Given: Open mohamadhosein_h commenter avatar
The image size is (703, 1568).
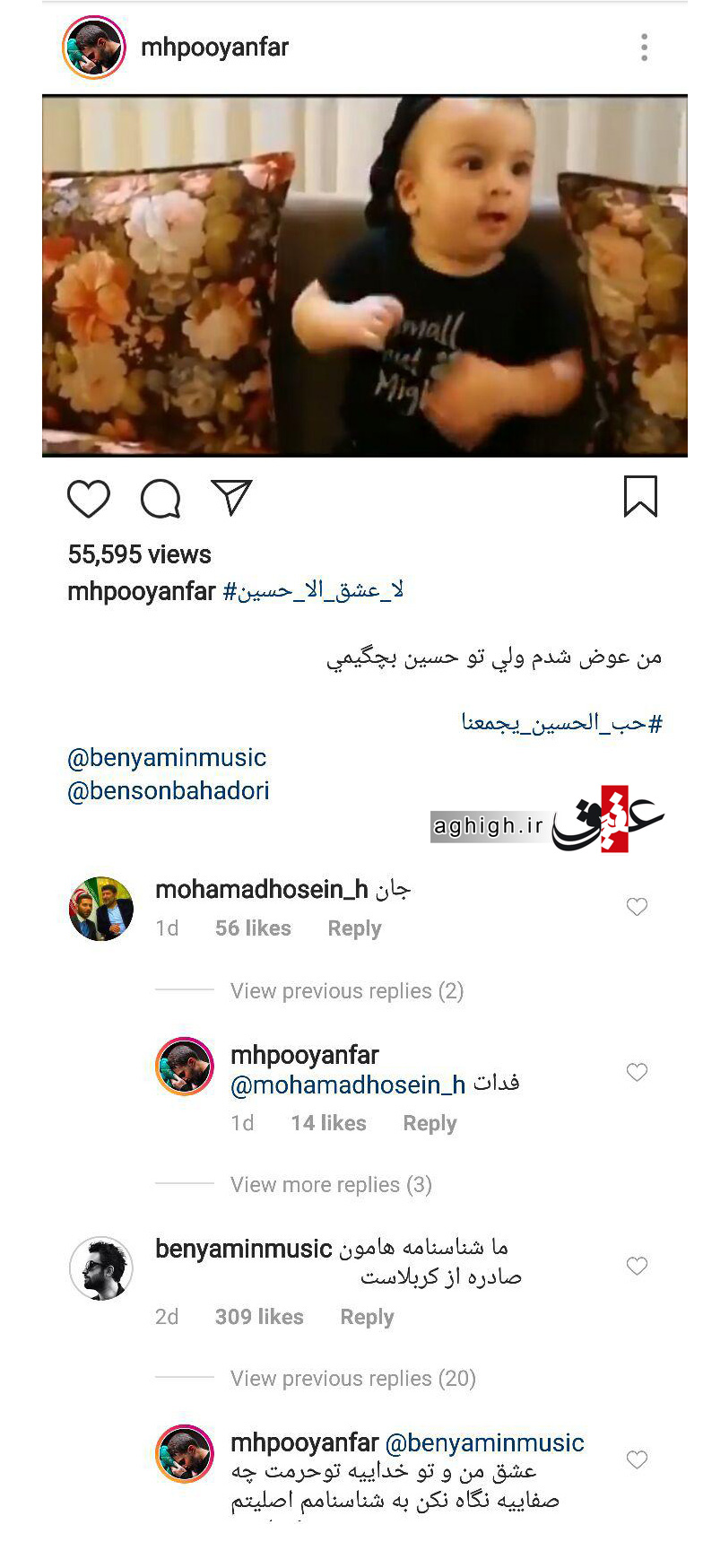Looking at the screenshot, I should click(101, 909).
